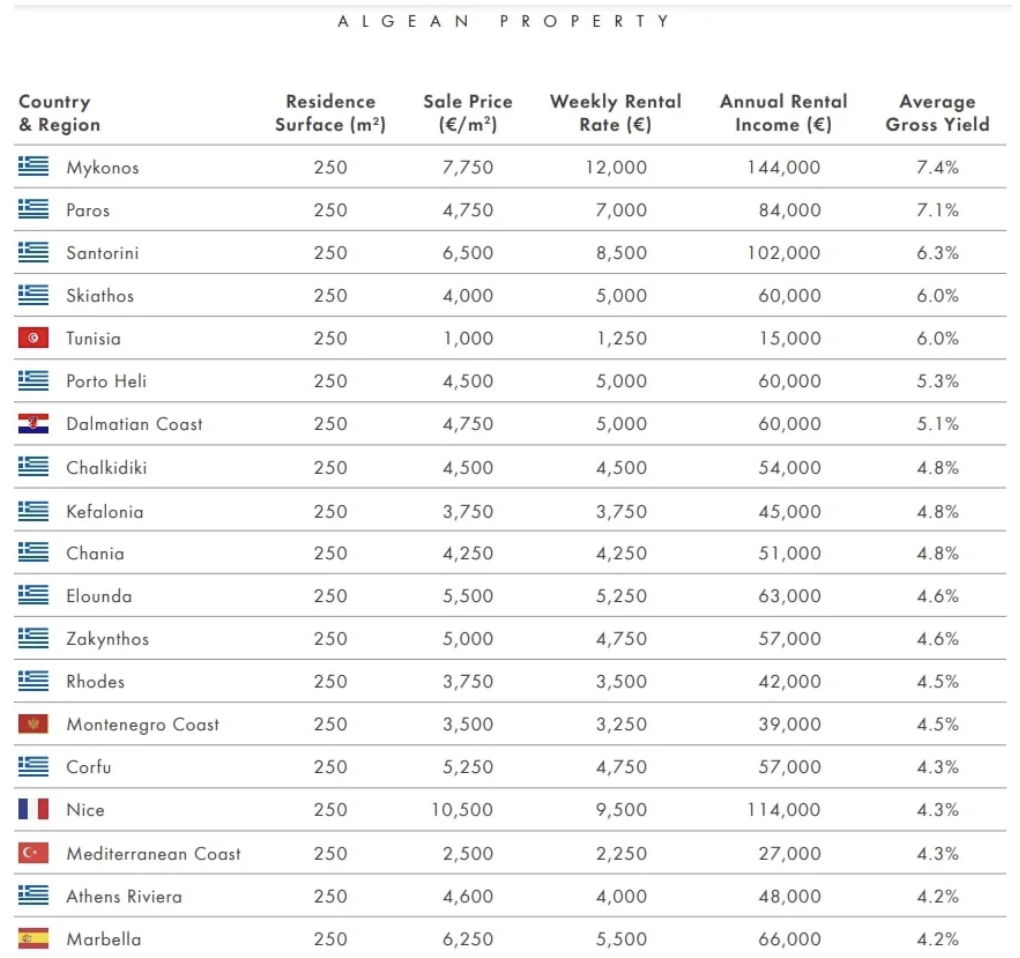Click the French flag next to Nice
Viewport: 1020px width, 958px height.
(33, 810)
